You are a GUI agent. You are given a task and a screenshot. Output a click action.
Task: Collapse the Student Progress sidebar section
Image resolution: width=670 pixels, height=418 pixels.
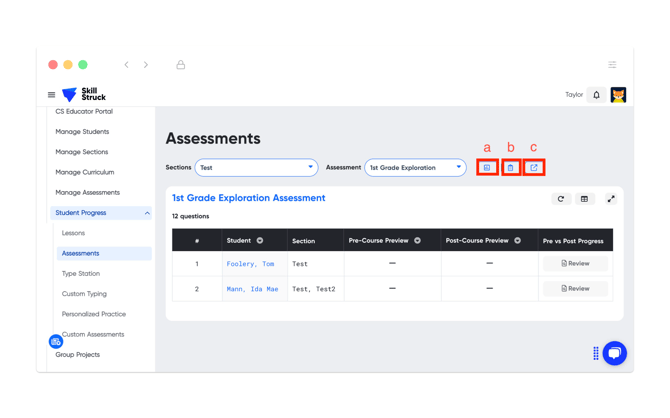click(x=147, y=213)
